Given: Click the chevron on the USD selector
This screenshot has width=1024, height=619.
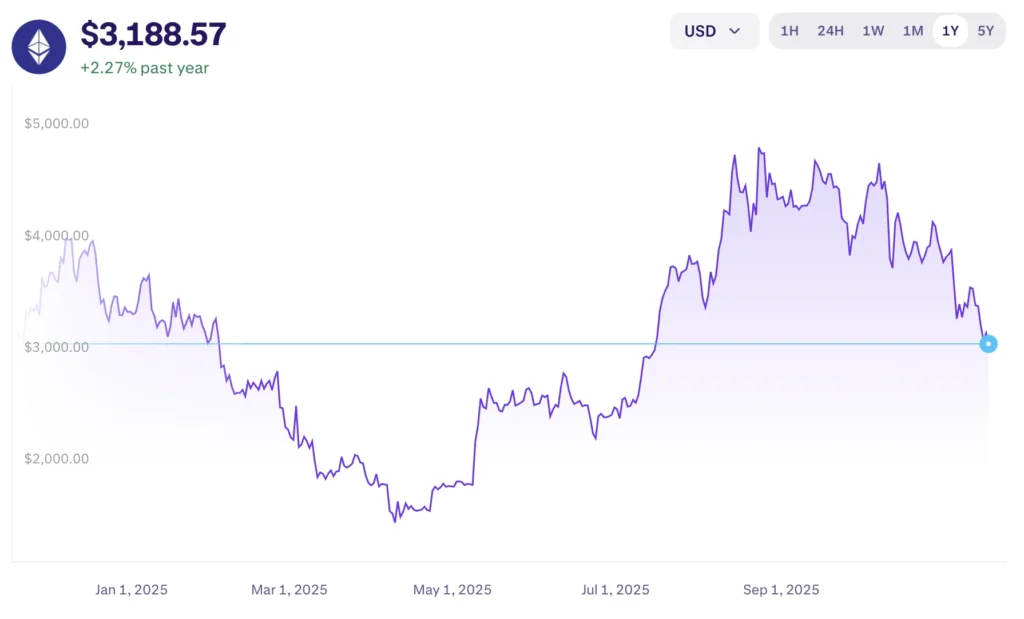Looking at the screenshot, I should click(735, 31).
